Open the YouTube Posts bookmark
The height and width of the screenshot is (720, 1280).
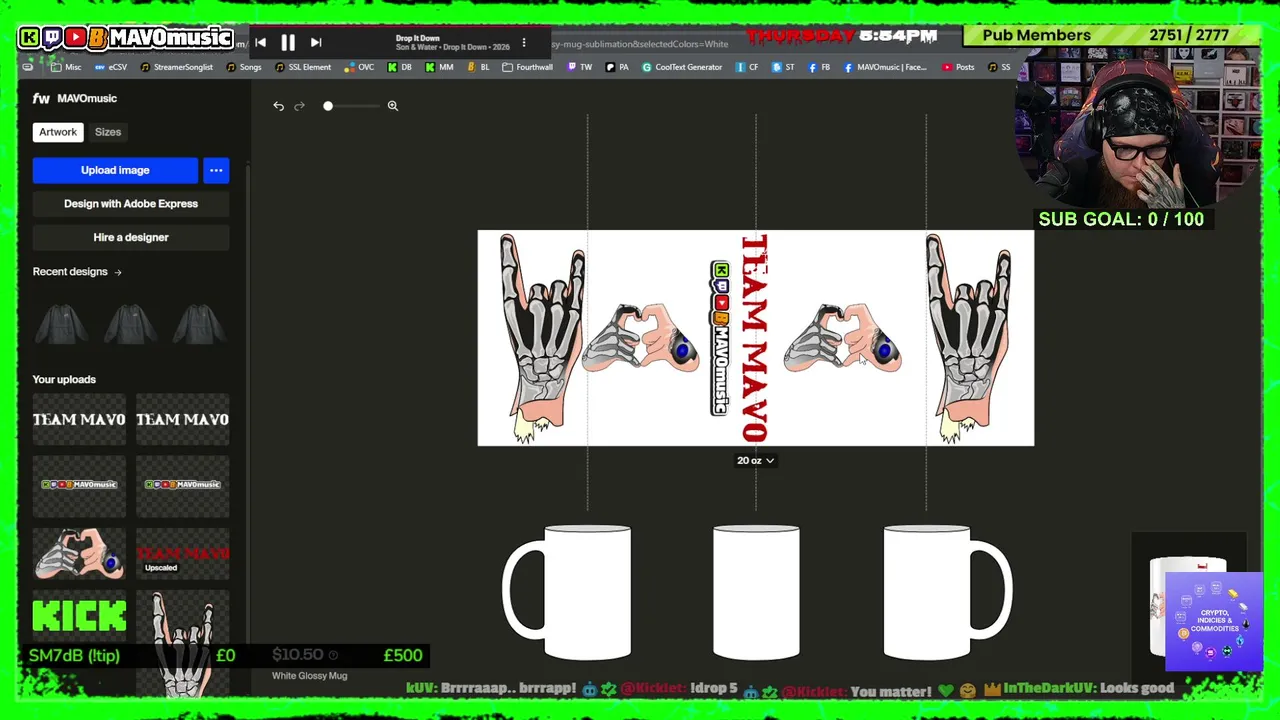pyautogui.click(x=958, y=67)
